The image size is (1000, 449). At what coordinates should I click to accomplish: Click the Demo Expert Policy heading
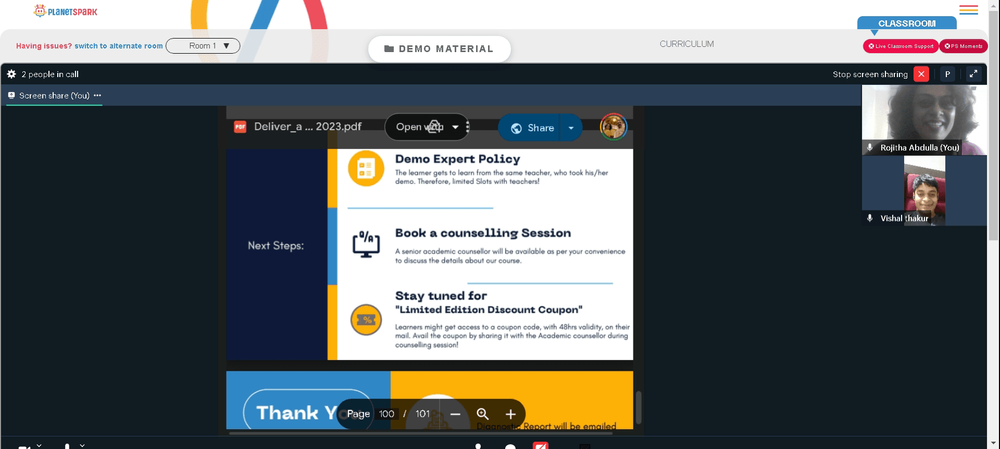tap(457, 159)
